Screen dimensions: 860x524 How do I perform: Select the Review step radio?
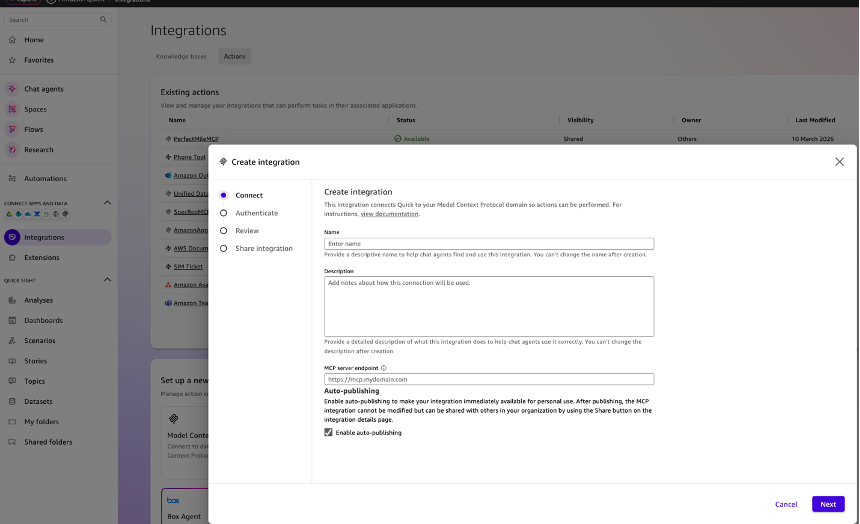pyautogui.click(x=223, y=231)
